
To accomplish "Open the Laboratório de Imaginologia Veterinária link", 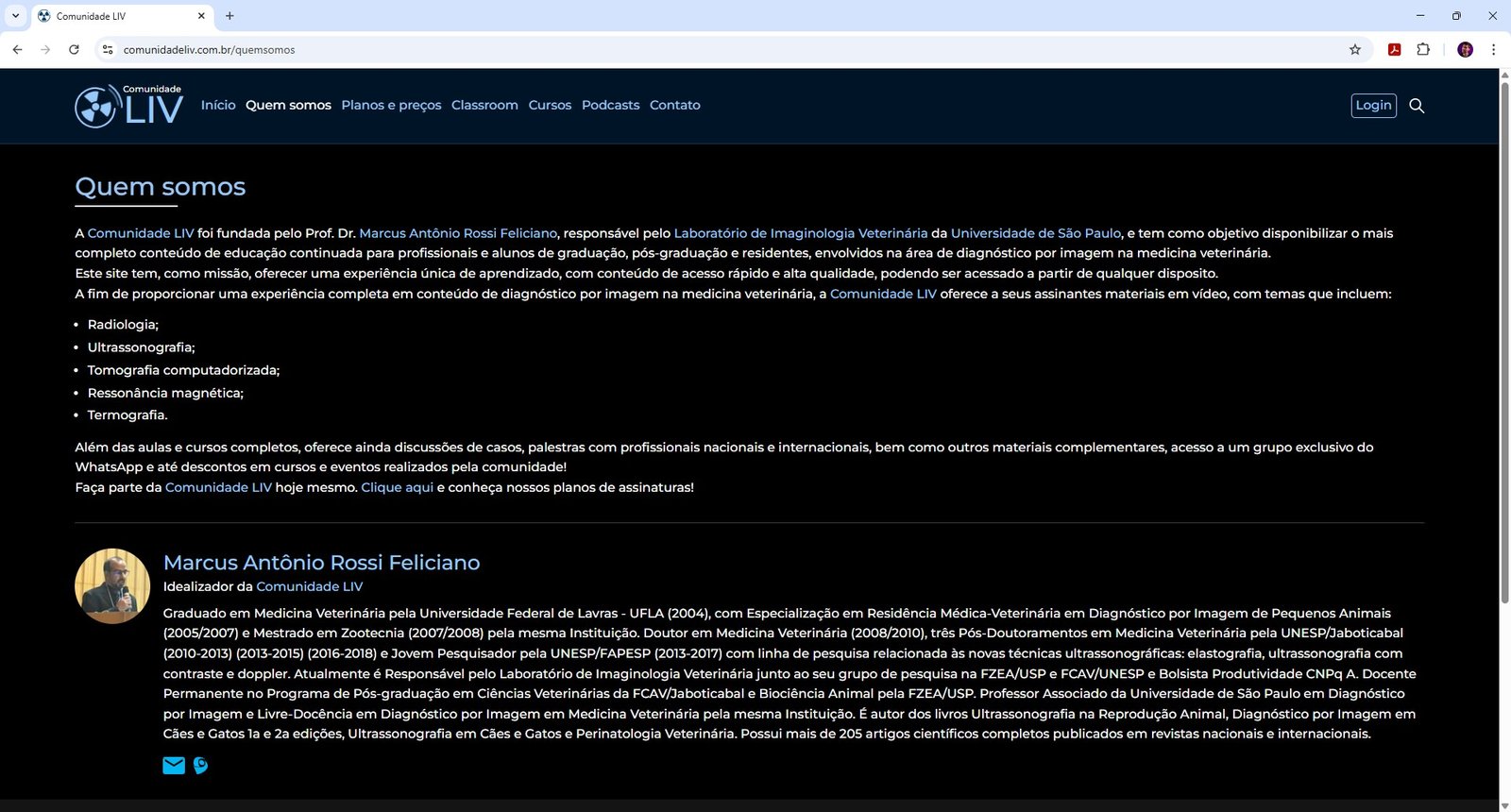I will pos(801,233).
